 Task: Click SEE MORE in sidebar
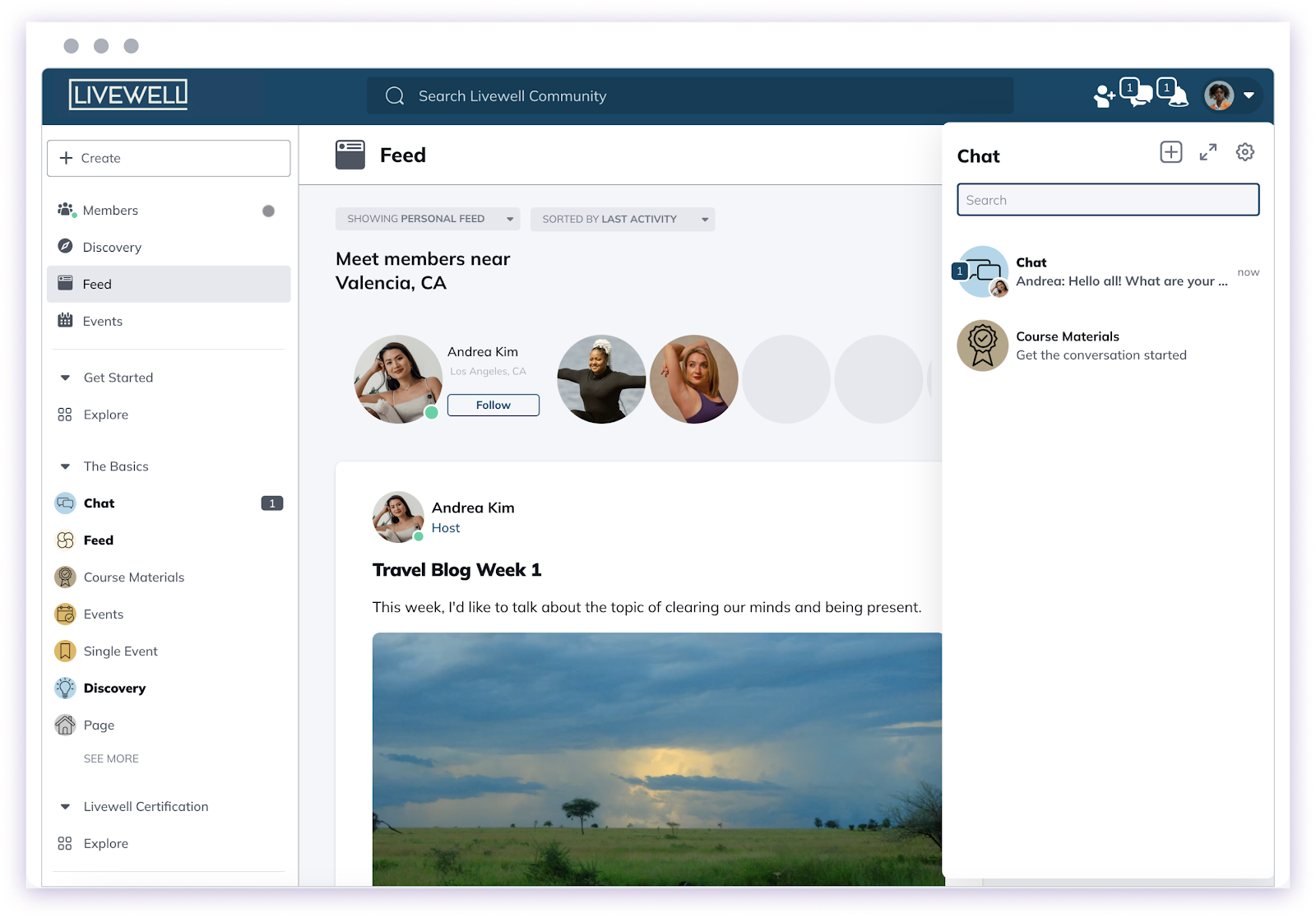(111, 758)
